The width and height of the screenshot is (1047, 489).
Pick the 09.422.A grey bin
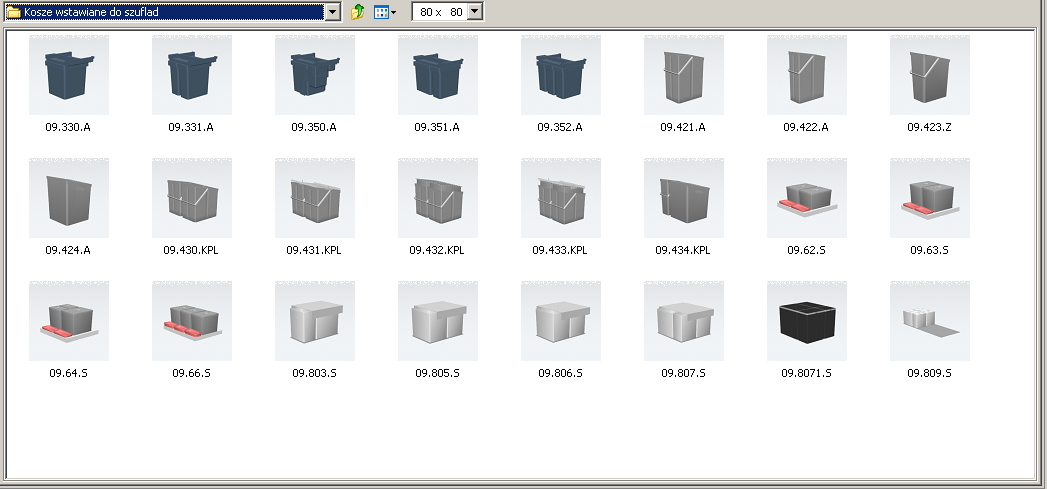[x=806, y=75]
